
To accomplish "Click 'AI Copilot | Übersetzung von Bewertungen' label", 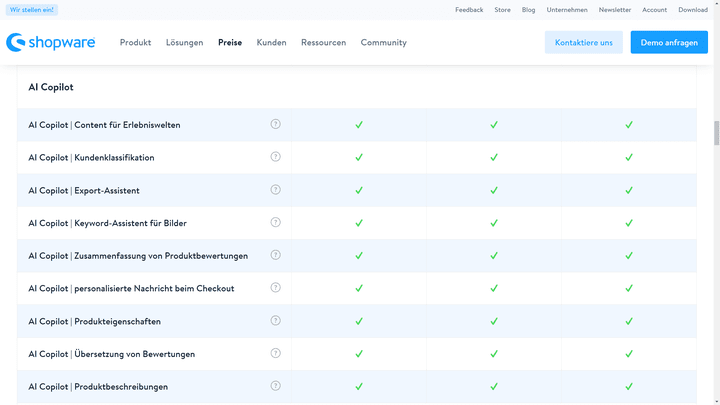I will pyautogui.click(x=112, y=354).
